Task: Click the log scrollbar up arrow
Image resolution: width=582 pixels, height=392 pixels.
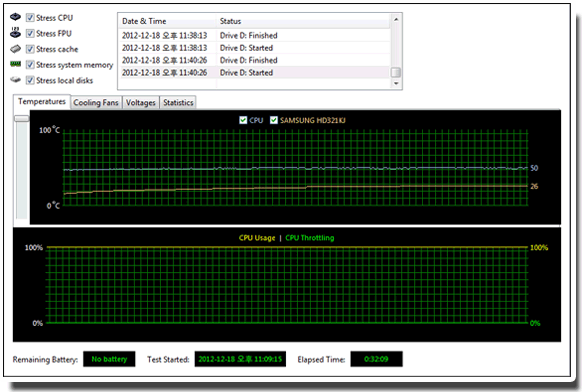Action: pyautogui.click(x=396, y=19)
